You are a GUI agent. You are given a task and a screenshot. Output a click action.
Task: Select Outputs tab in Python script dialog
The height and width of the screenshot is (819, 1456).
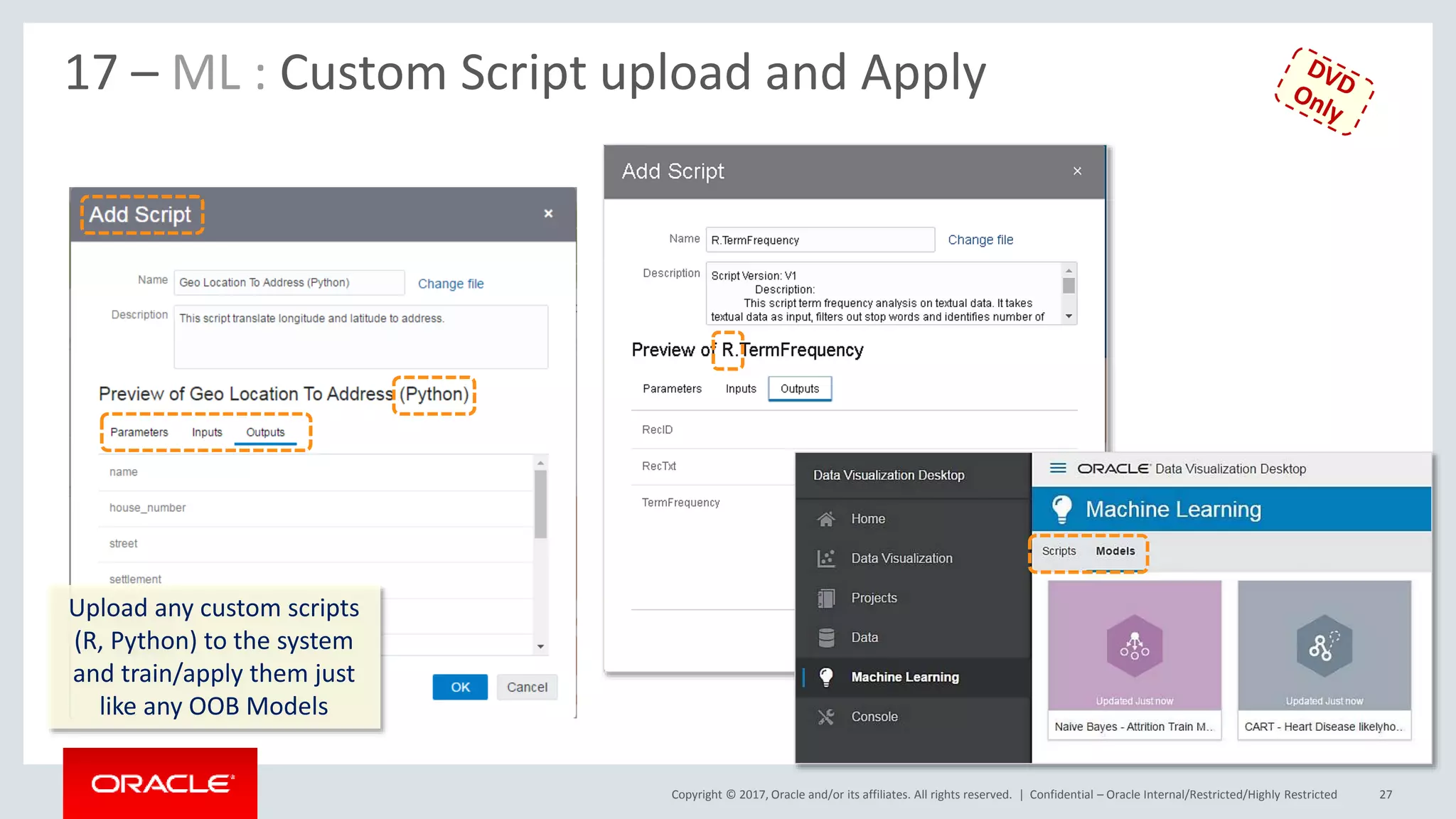pos(265,432)
